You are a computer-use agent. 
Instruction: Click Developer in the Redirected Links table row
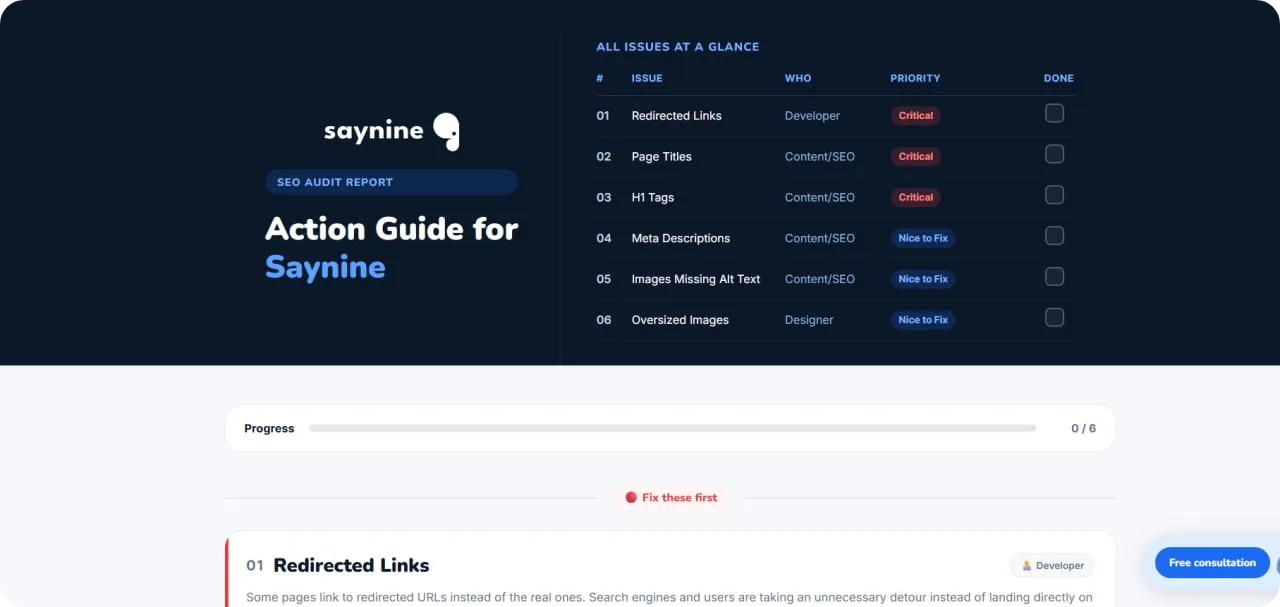click(x=812, y=116)
